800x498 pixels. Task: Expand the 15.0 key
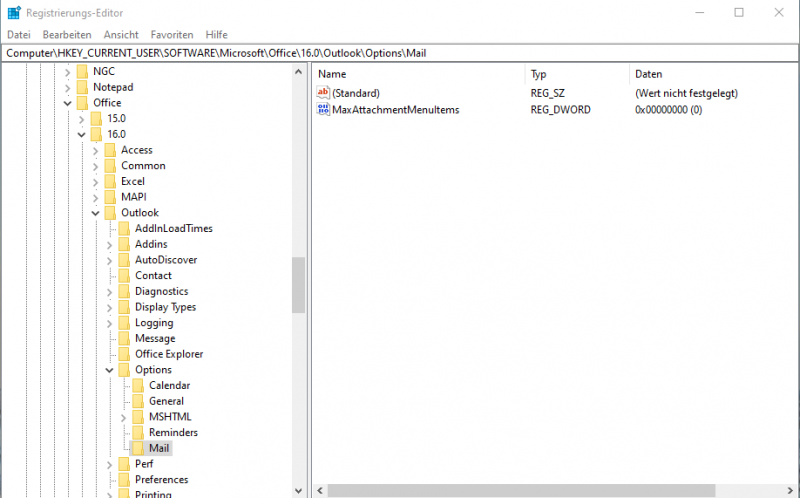[x=82, y=119]
